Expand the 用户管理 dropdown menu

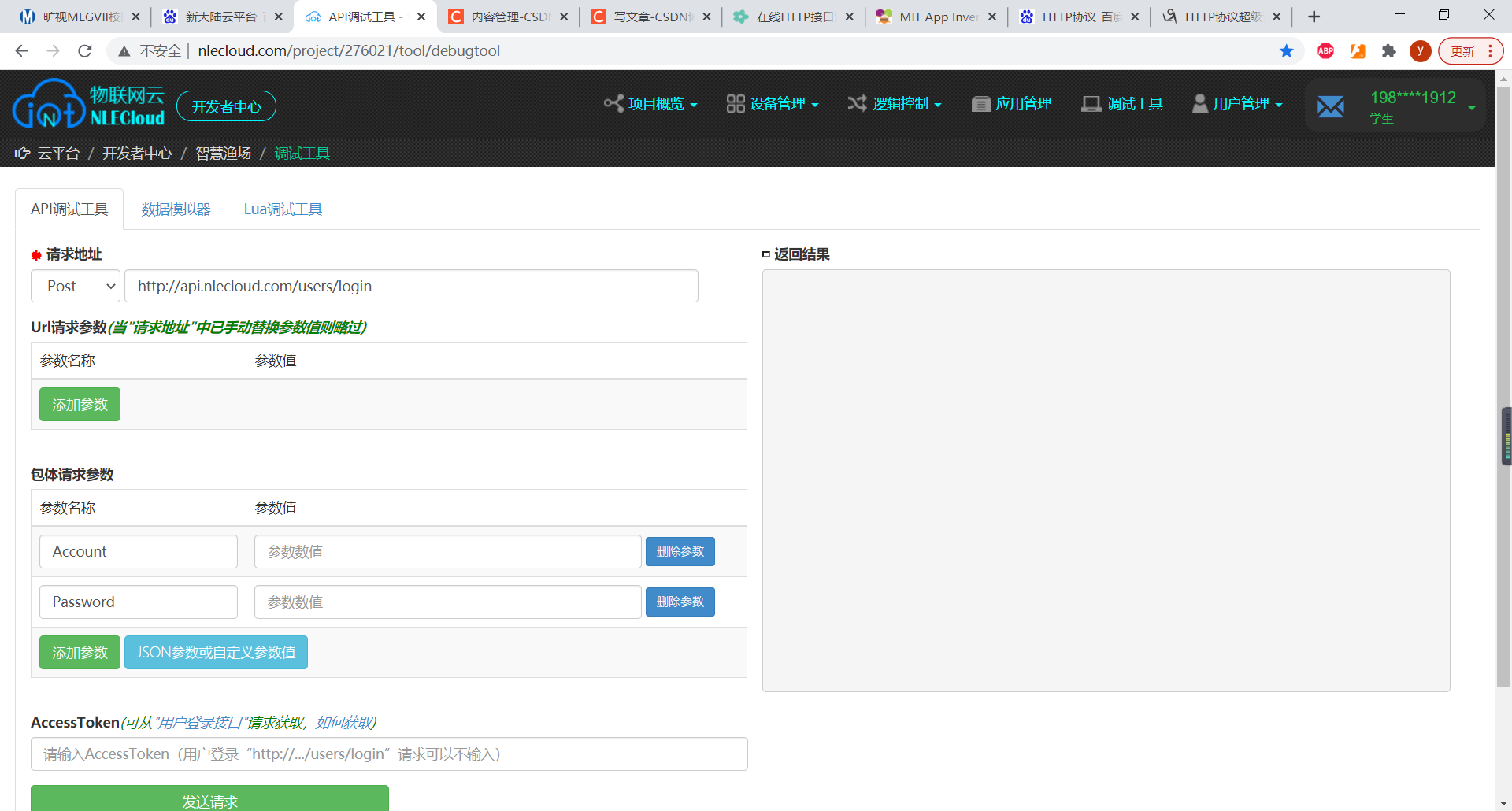pos(1237,104)
